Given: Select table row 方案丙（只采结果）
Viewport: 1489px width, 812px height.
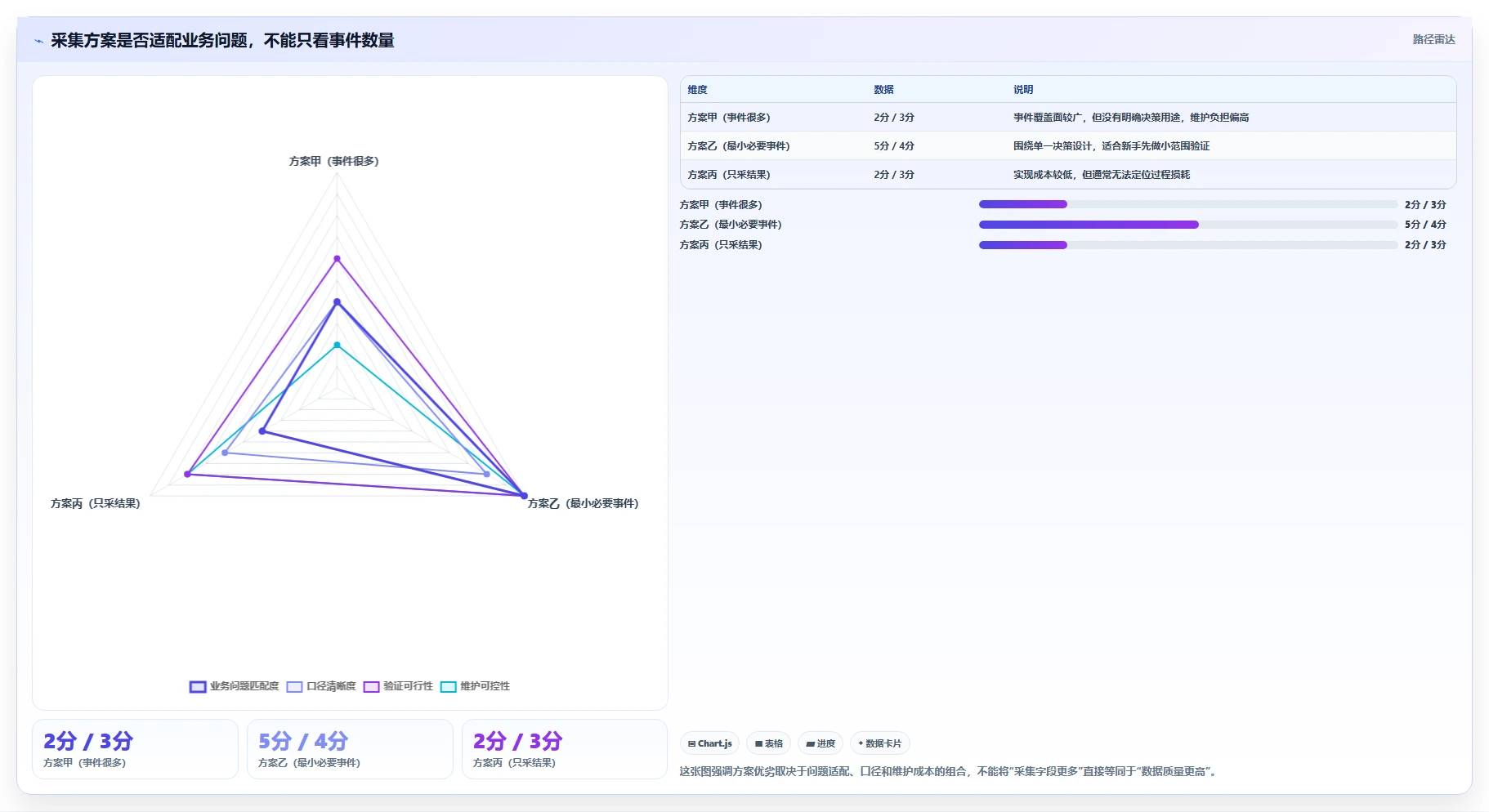Looking at the screenshot, I should coord(1068,175).
